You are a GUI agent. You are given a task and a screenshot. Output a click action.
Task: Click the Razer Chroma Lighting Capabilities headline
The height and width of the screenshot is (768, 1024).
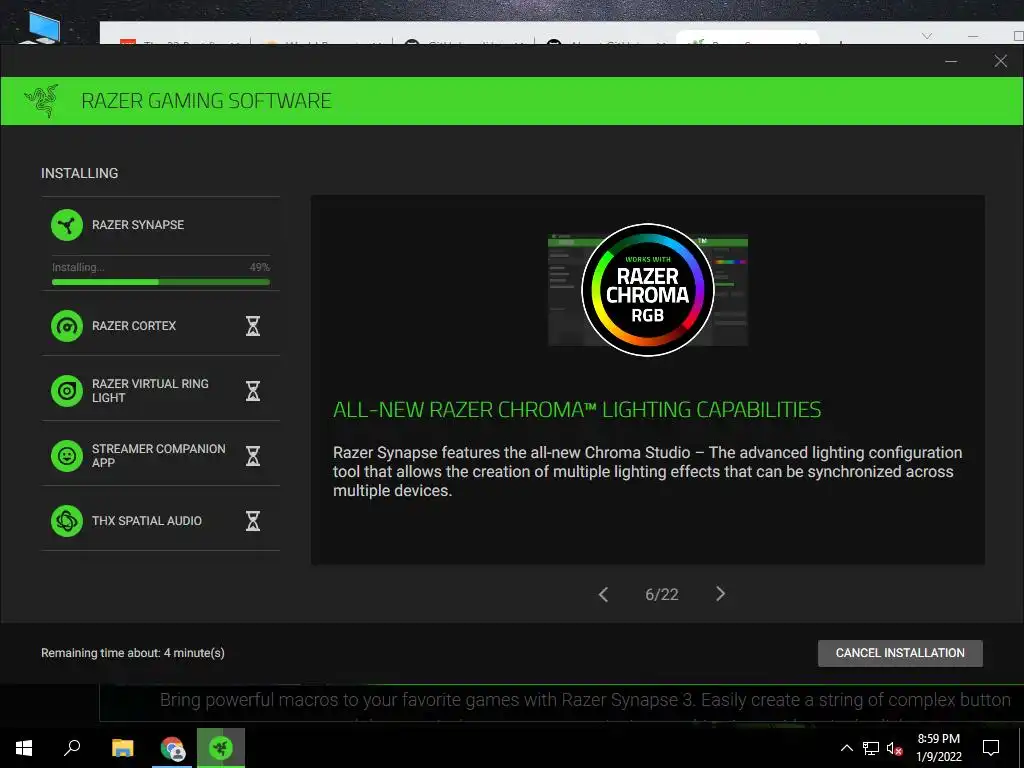577,409
